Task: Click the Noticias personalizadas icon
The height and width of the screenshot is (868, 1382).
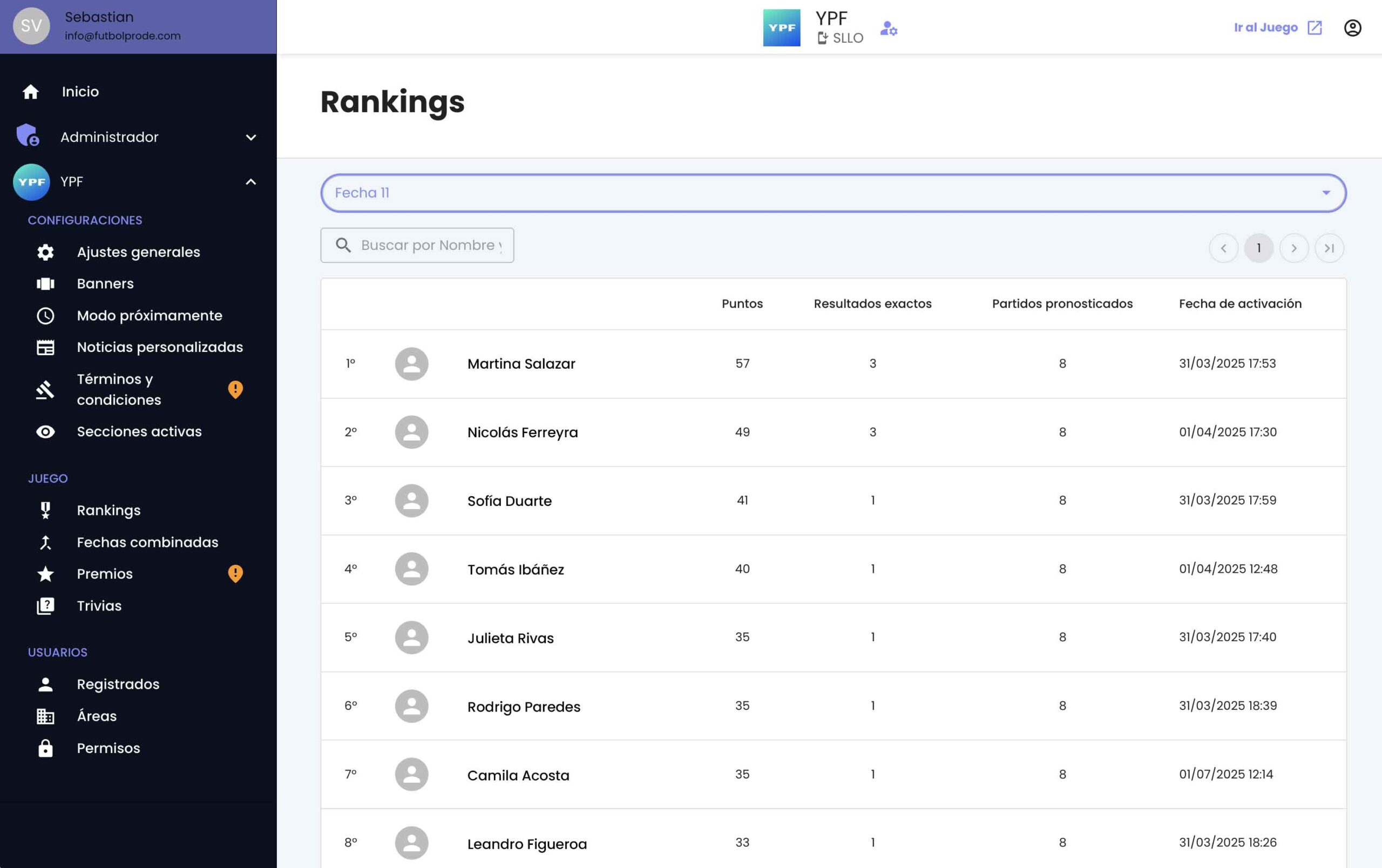Action: pos(45,347)
